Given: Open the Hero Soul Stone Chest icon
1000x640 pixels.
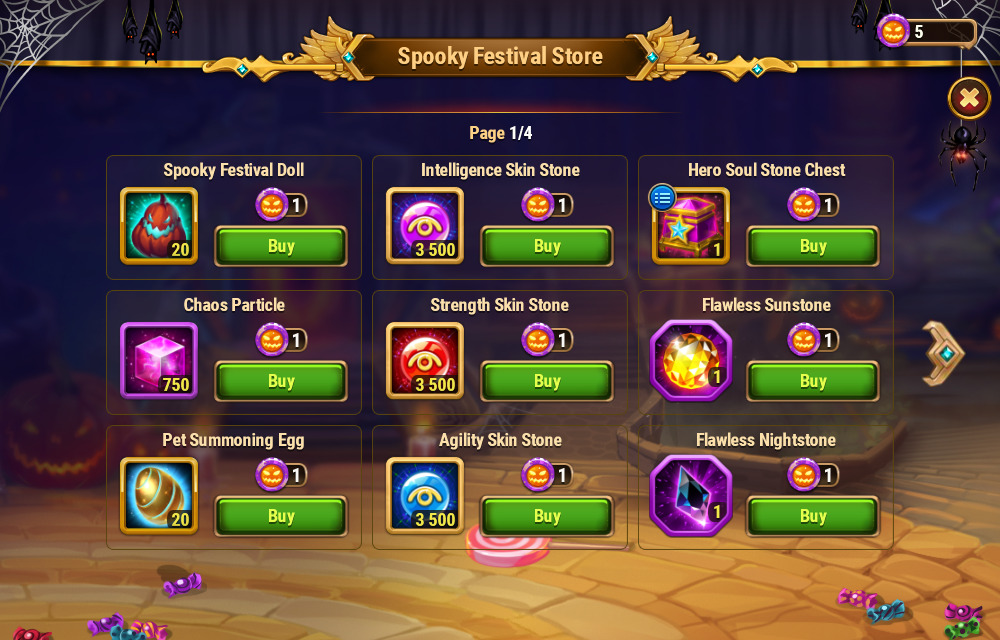Looking at the screenshot, I should 691,226.
